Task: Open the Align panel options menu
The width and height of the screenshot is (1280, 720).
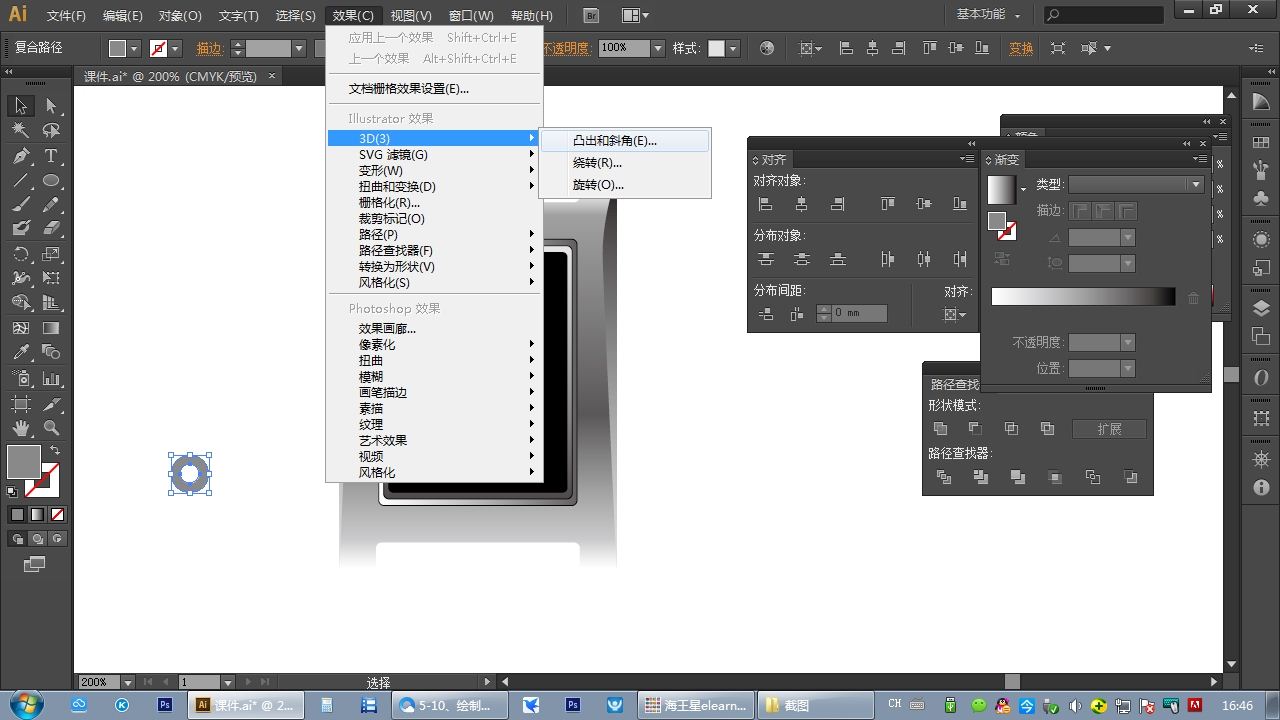Action: pyautogui.click(x=966, y=159)
